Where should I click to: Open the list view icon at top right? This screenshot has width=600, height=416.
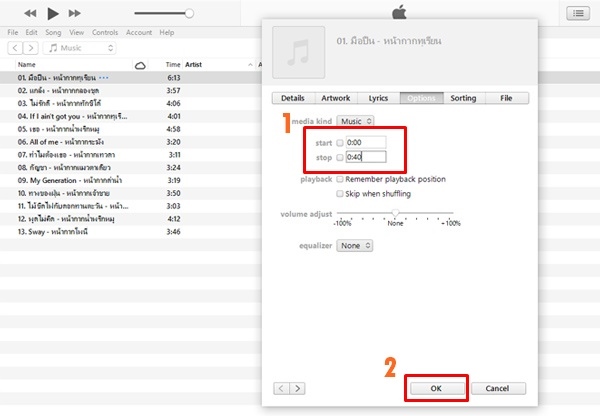(x=578, y=13)
